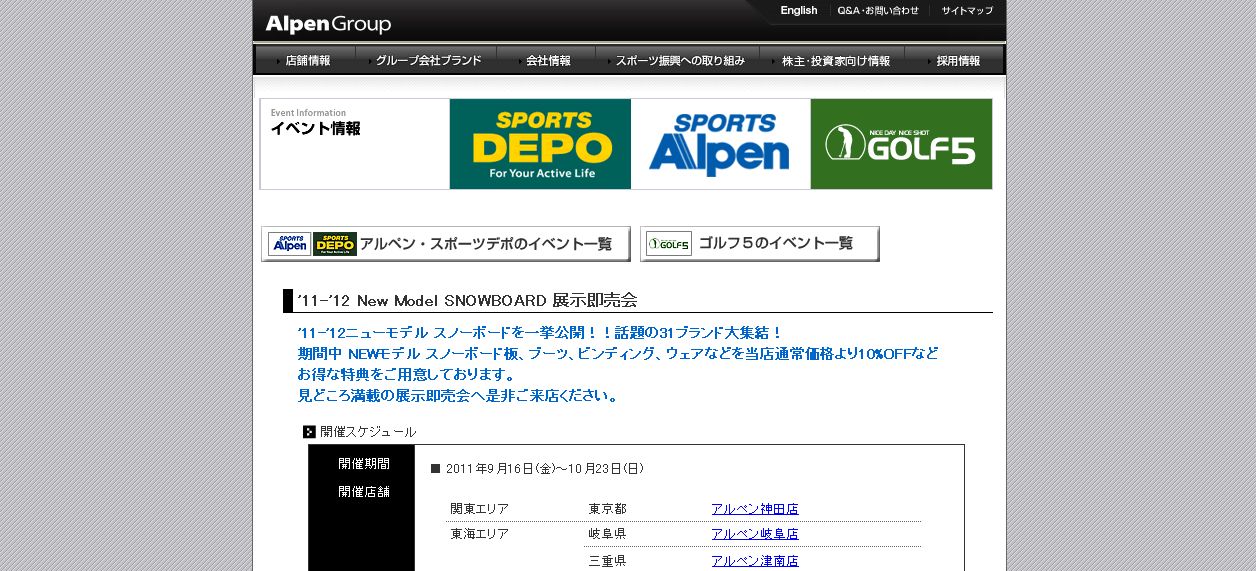Image resolution: width=1256 pixels, height=571 pixels.
Task: Open the Golf5 green banner
Action: click(x=901, y=144)
